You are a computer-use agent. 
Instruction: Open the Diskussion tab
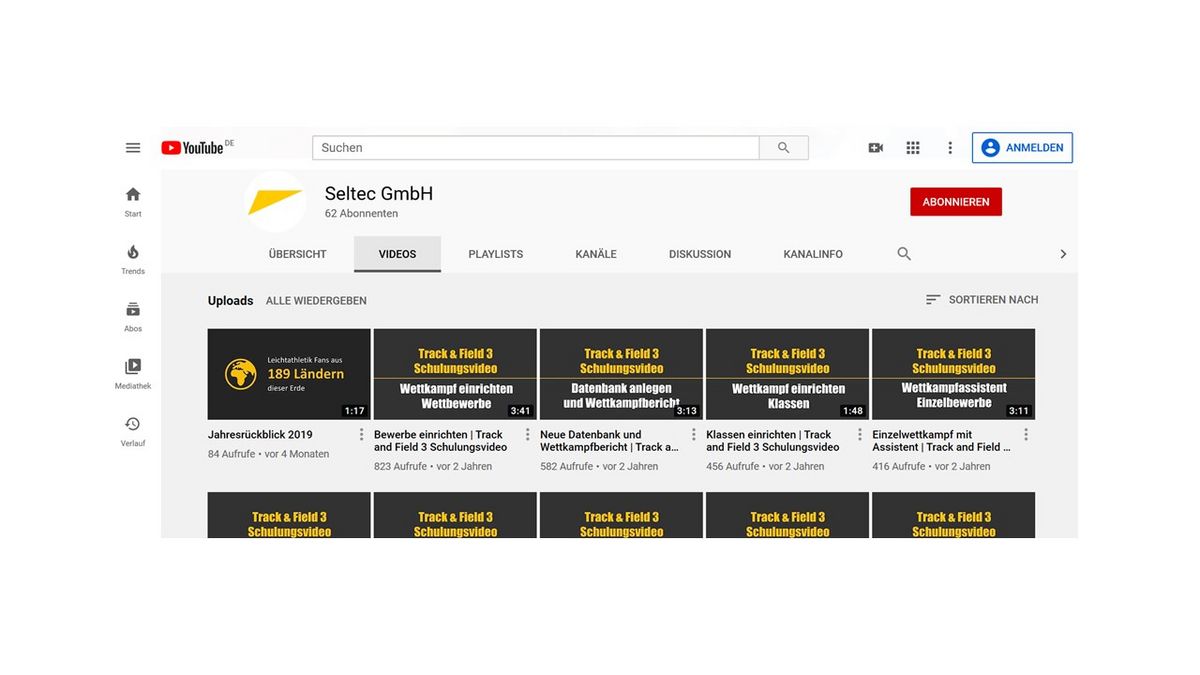700,254
